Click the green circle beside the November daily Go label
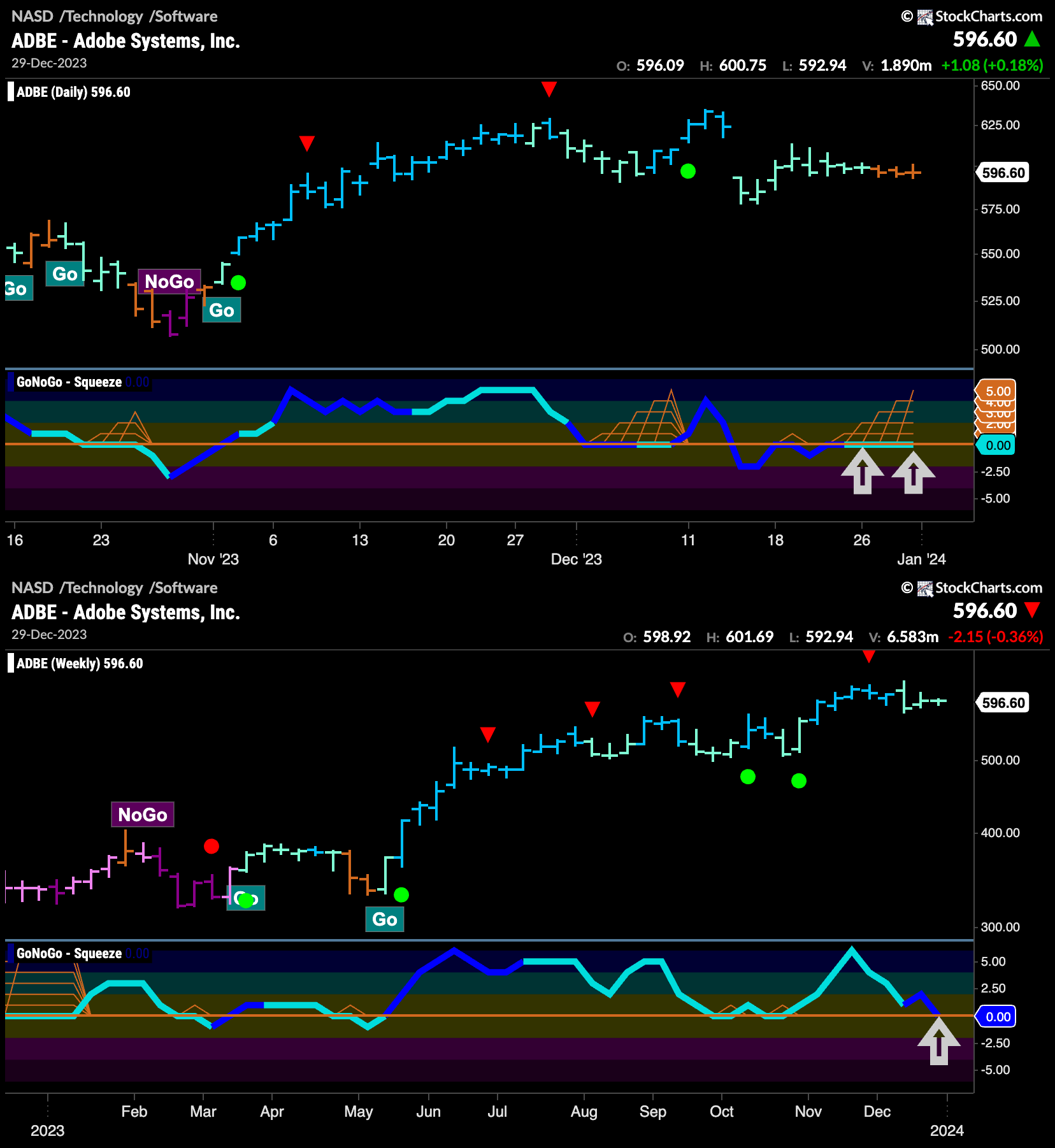 coord(238,283)
